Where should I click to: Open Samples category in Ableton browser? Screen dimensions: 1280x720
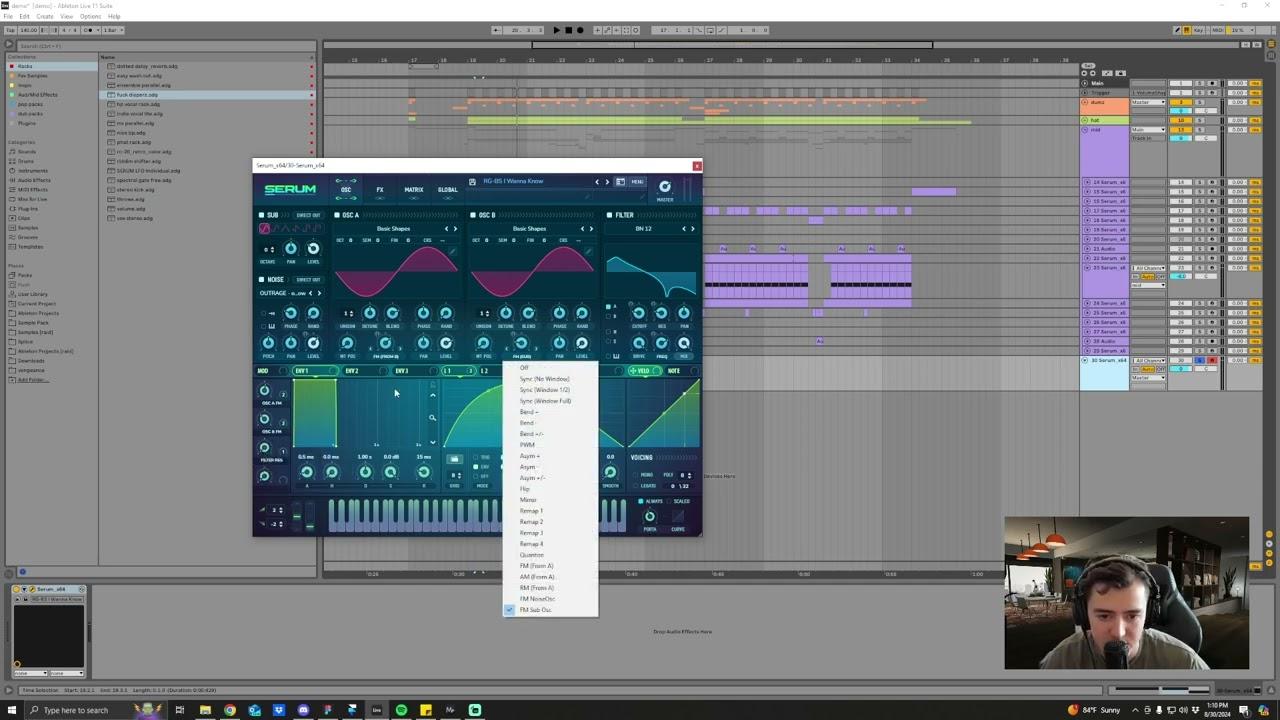(x=27, y=227)
